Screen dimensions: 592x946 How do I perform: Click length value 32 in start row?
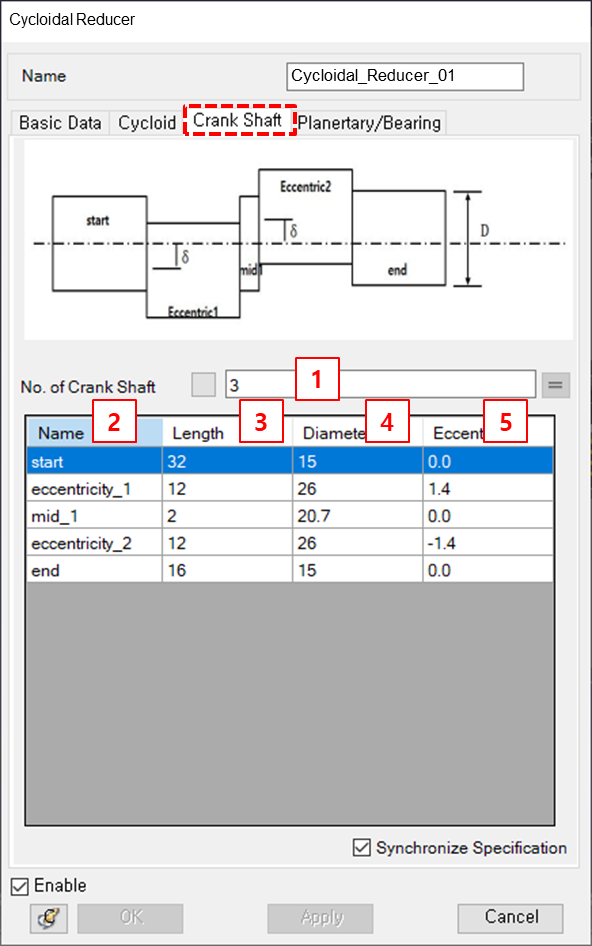point(228,462)
